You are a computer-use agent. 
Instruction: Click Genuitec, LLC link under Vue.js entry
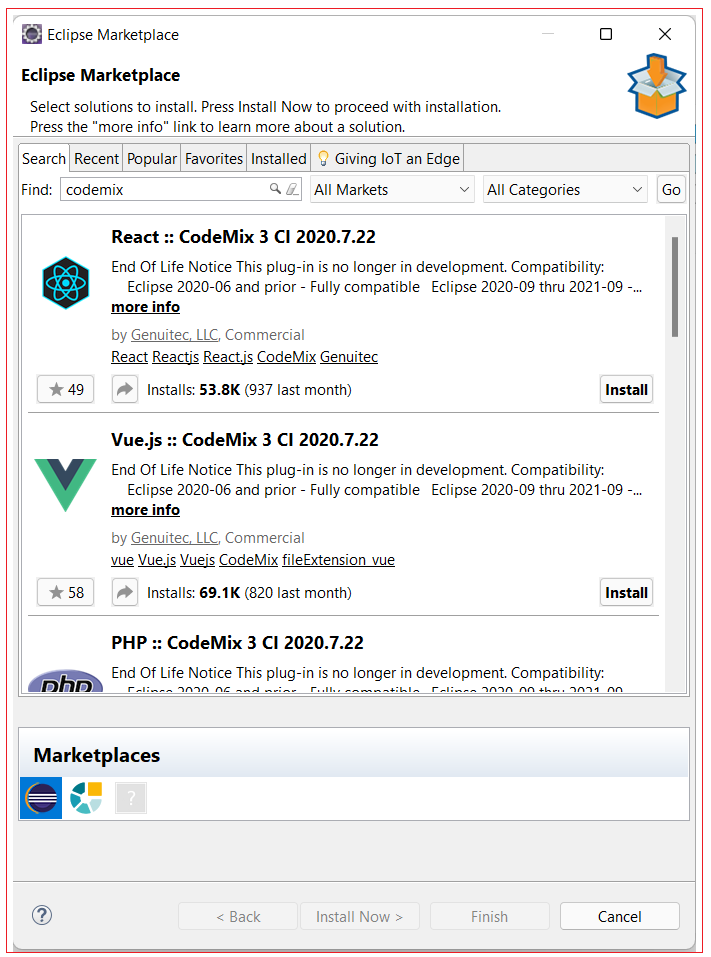point(175,538)
